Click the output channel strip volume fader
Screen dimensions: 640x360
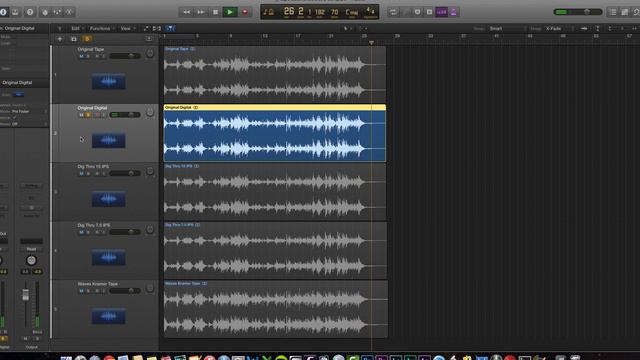click(25, 295)
